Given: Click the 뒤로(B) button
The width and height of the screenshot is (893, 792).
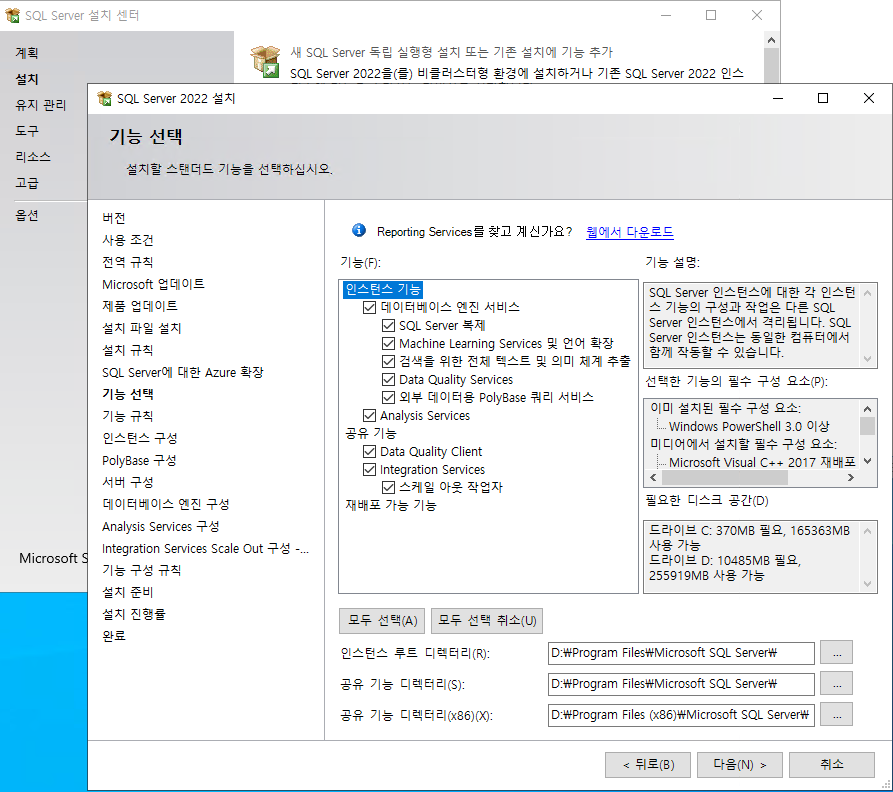Looking at the screenshot, I should 648,765.
